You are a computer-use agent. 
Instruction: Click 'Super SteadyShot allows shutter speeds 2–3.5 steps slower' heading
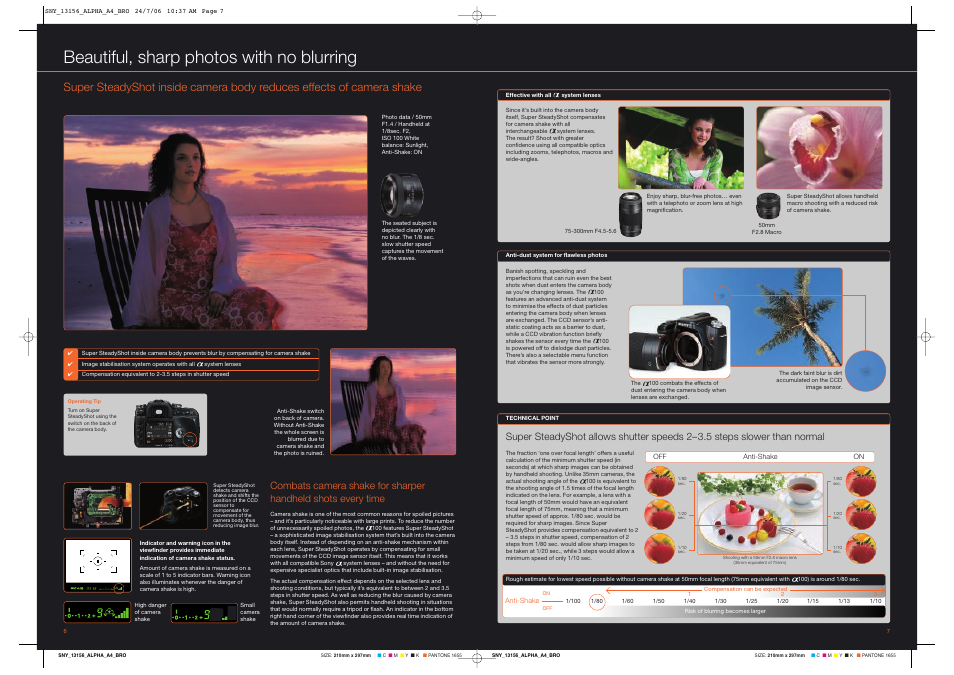coord(665,436)
